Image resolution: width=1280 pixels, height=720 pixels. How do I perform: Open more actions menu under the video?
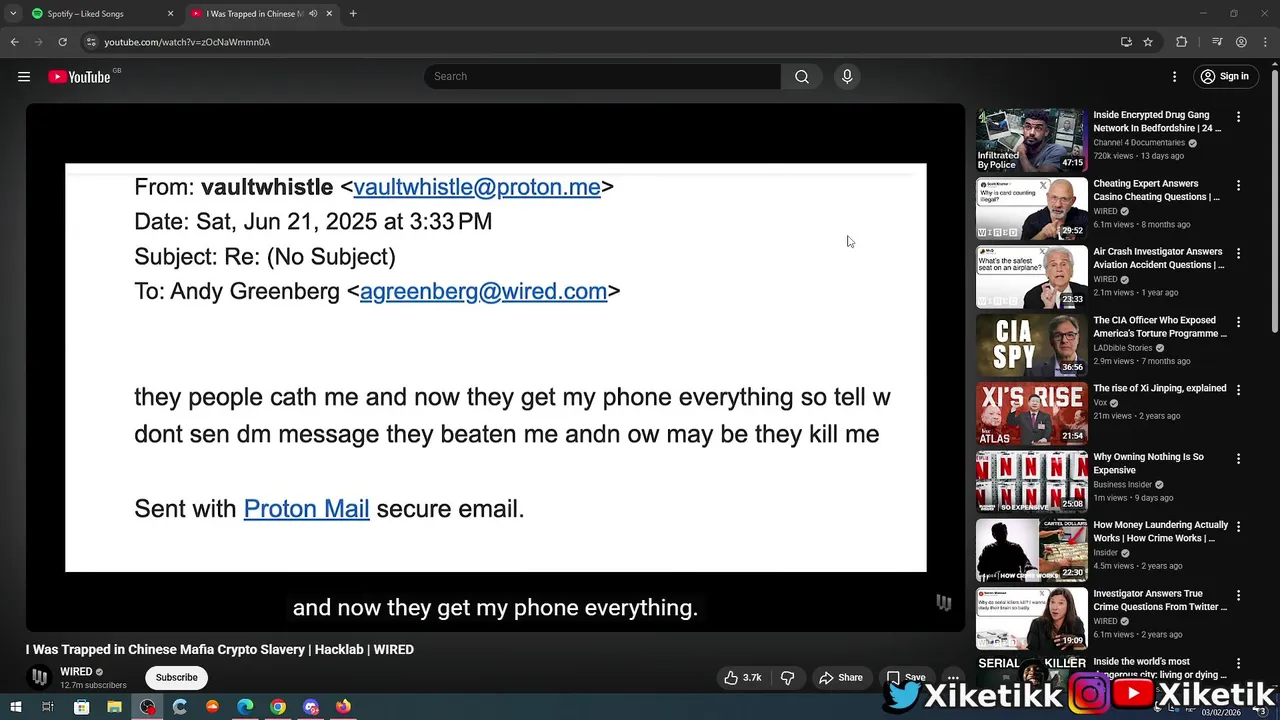[x=953, y=677]
